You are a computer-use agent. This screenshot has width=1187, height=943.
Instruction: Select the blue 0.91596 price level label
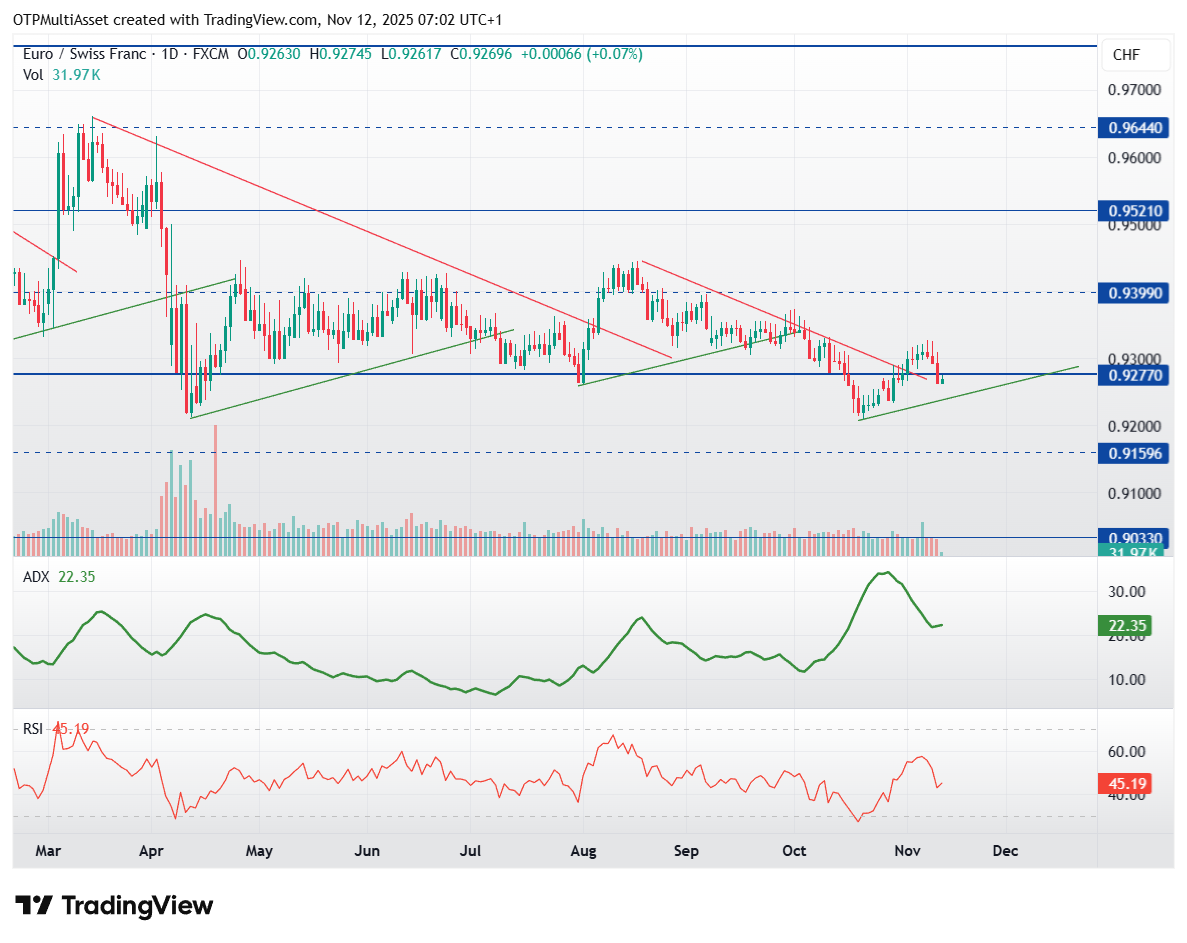tap(1135, 454)
